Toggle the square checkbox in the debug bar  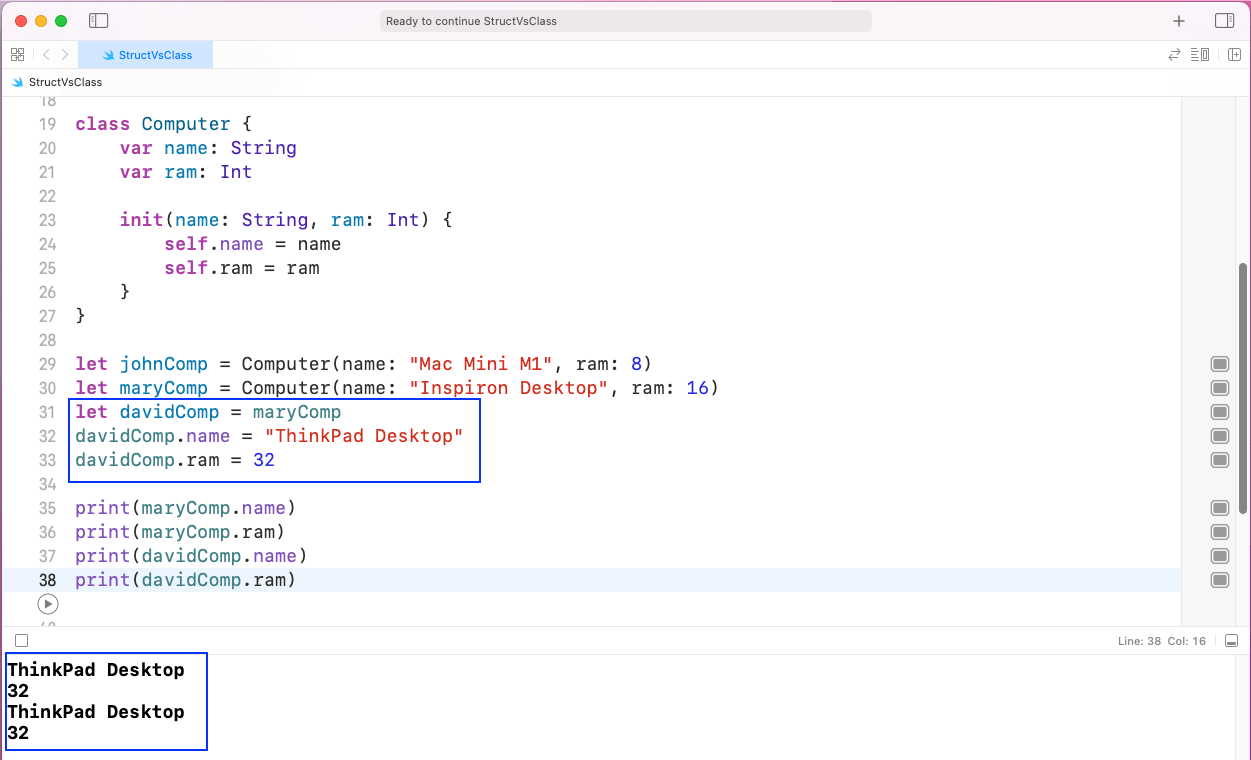pos(22,641)
